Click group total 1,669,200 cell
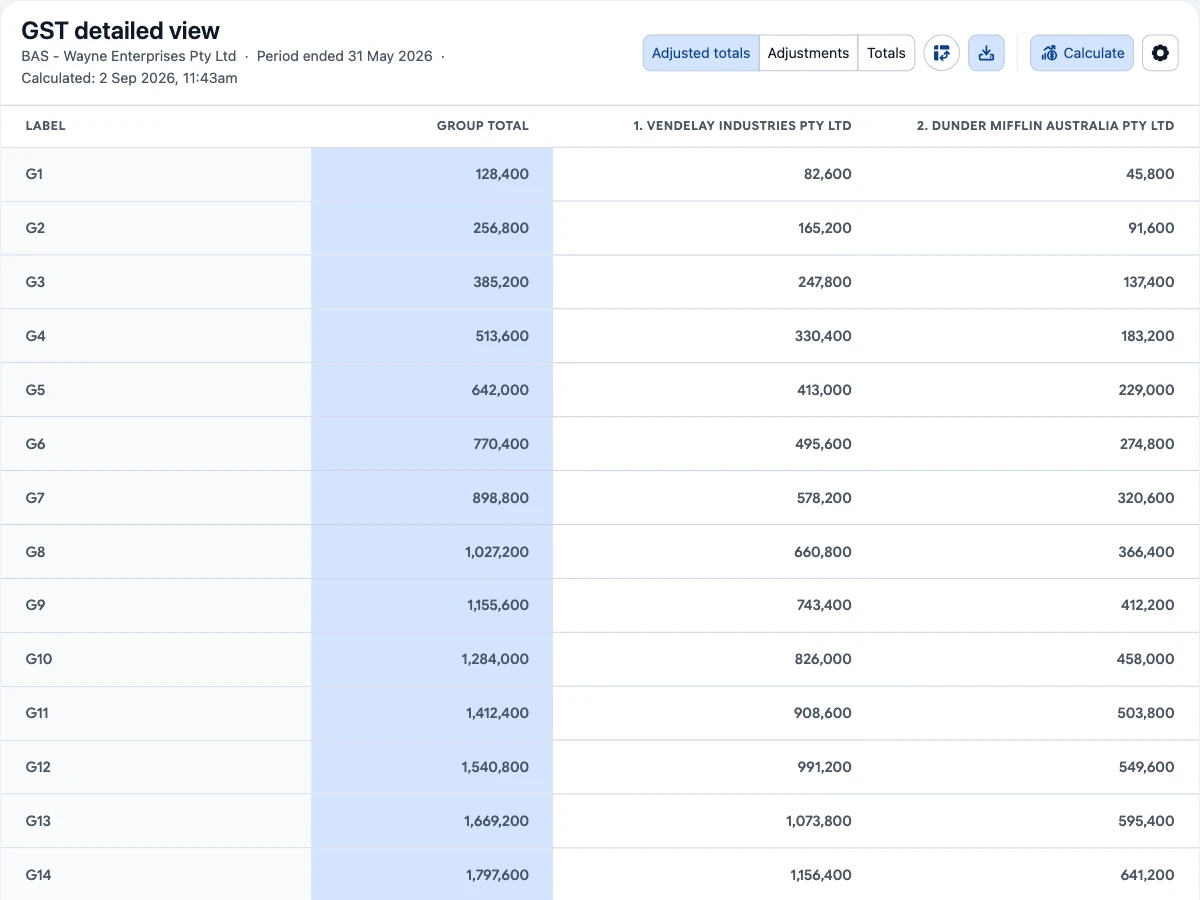Viewport: 1200px width, 900px height. tap(496, 821)
